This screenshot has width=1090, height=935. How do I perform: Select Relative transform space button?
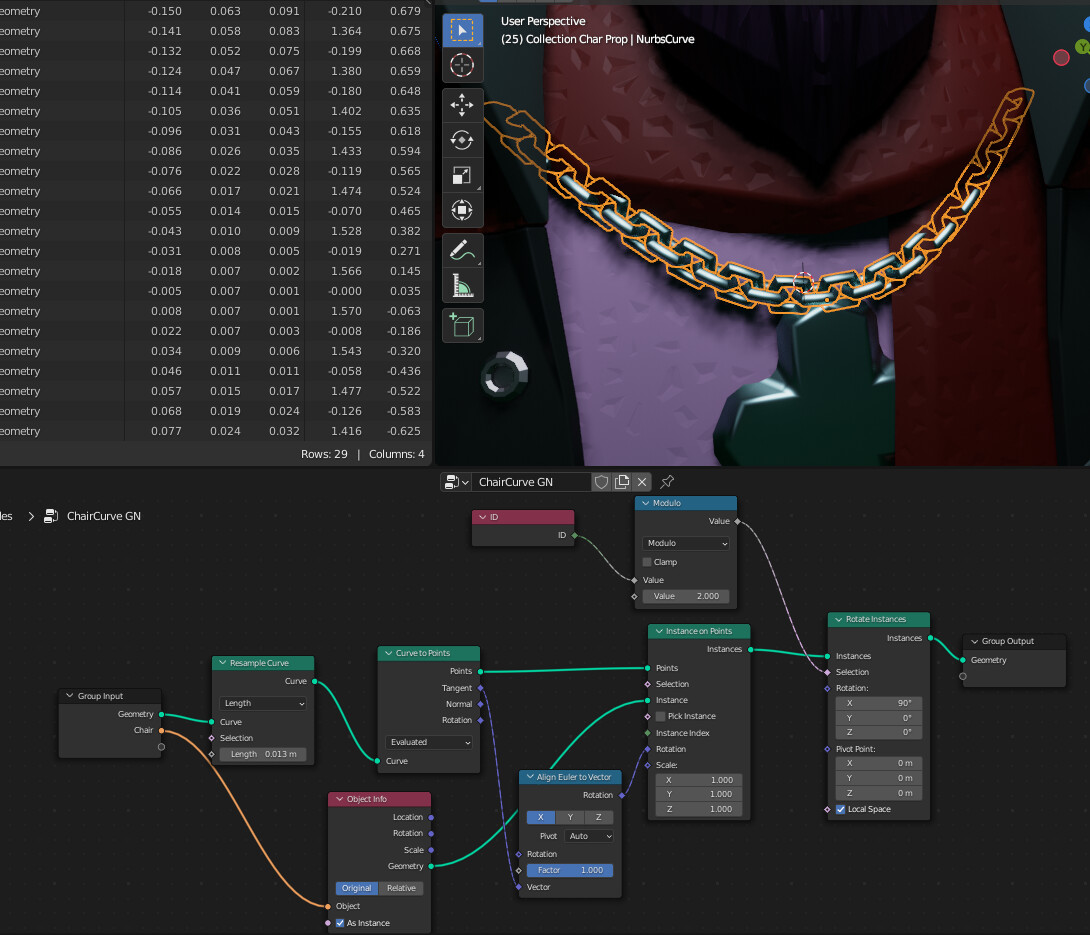click(401, 888)
